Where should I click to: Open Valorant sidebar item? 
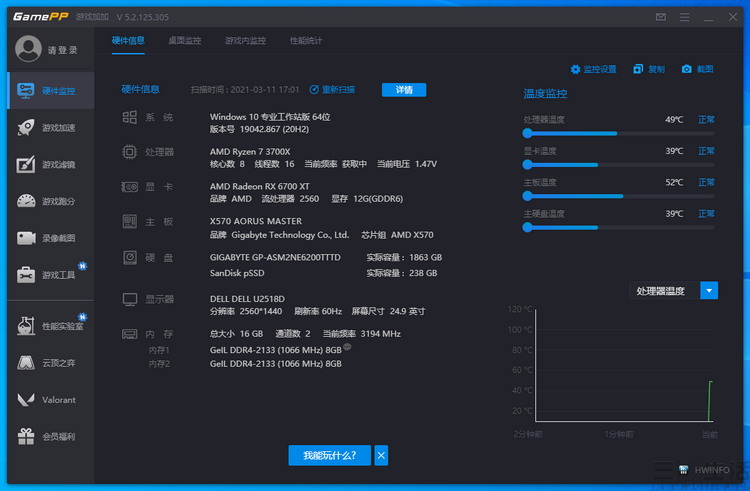[51, 400]
